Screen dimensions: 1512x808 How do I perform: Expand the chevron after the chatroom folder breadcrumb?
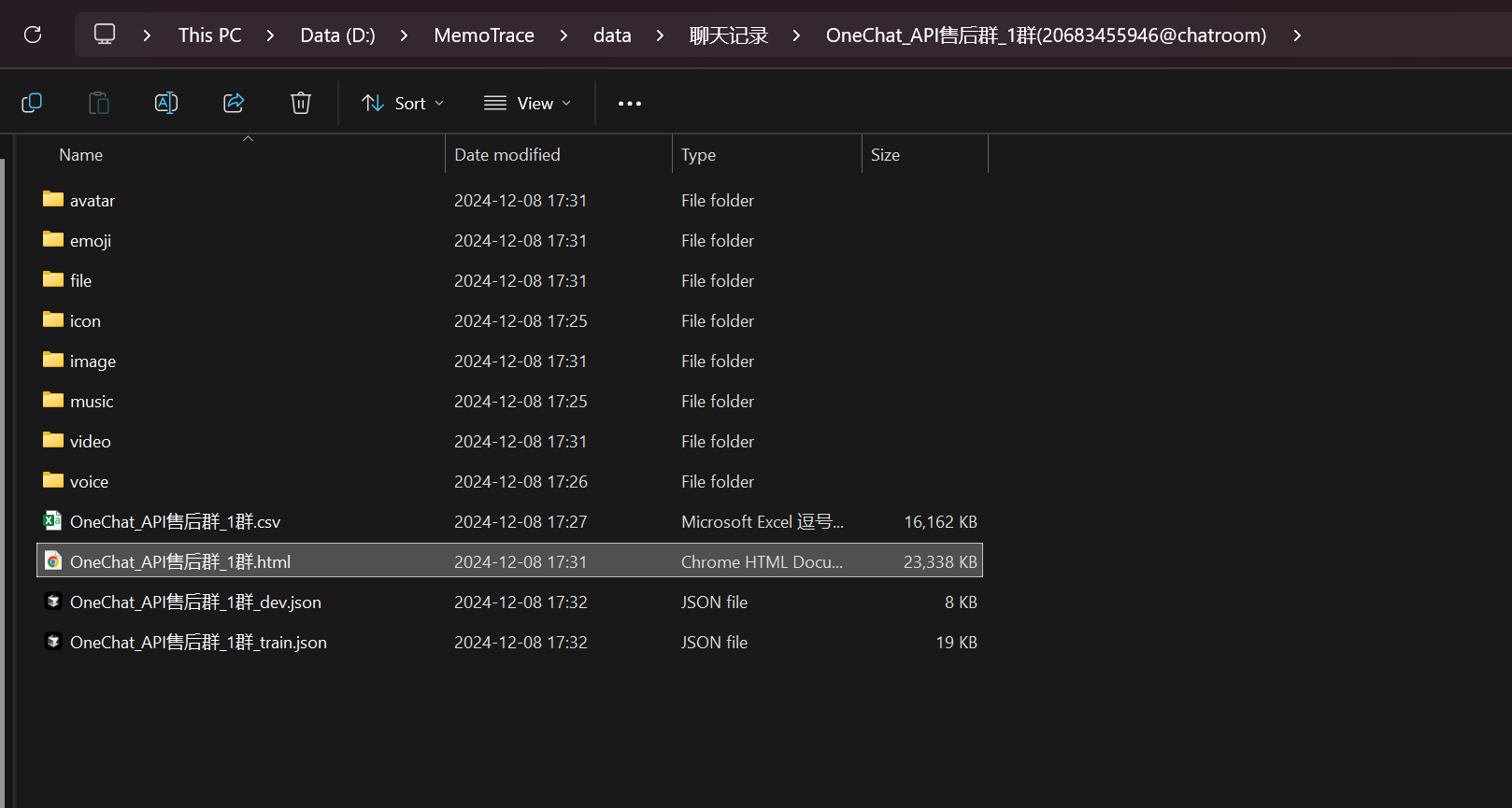1297,35
